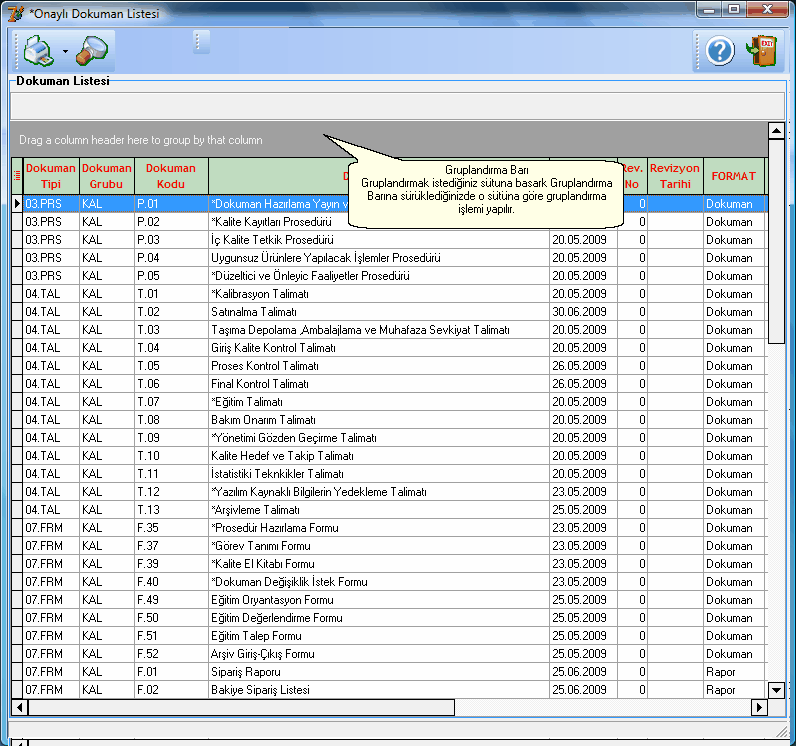Select 'Uygunsuz Ürünlere Yapılacak İşlemler Prosedürü'
Image resolution: width=796 pixels, height=746 pixels.
click(x=389, y=258)
